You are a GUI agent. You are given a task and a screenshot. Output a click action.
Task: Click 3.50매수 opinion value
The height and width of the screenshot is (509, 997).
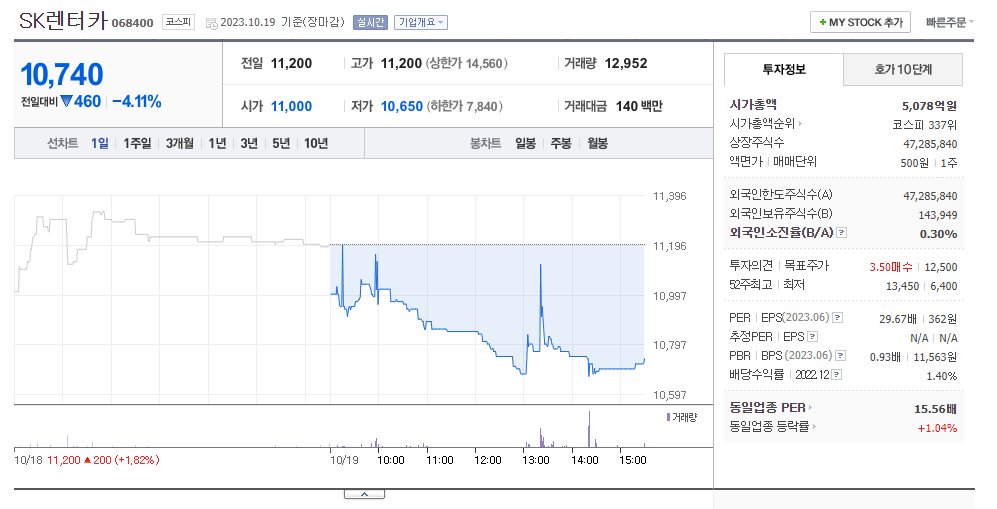(x=891, y=267)
